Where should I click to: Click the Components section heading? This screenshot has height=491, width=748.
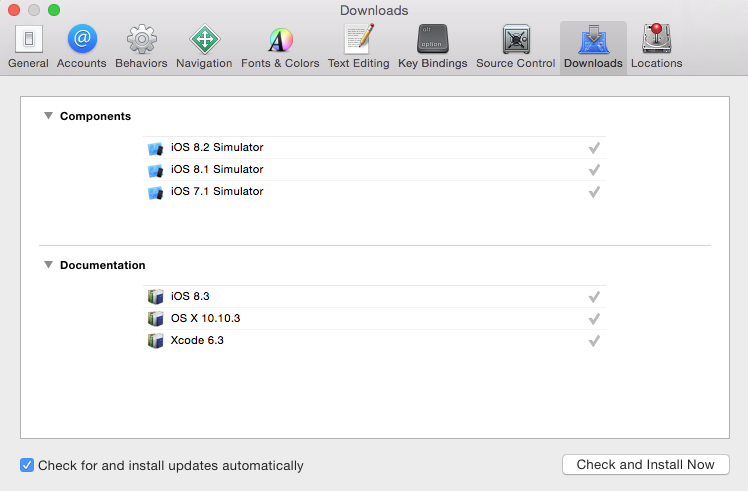pyautogui.click(x=95, y=116)
